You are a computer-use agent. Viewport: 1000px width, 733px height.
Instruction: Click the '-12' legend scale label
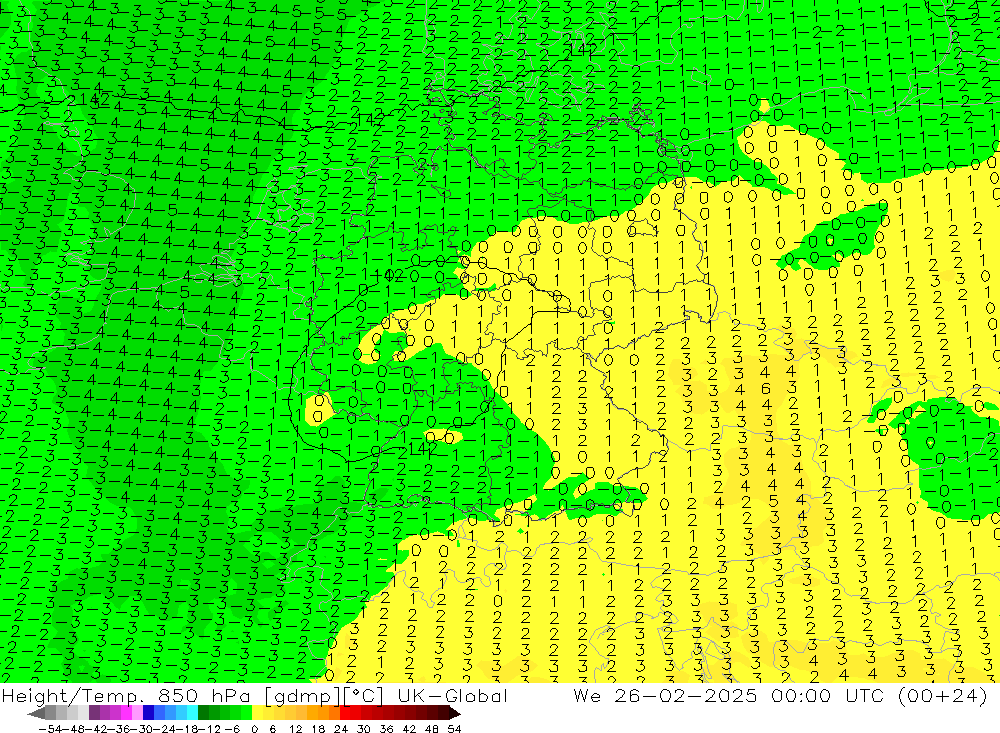pos(210,729)
